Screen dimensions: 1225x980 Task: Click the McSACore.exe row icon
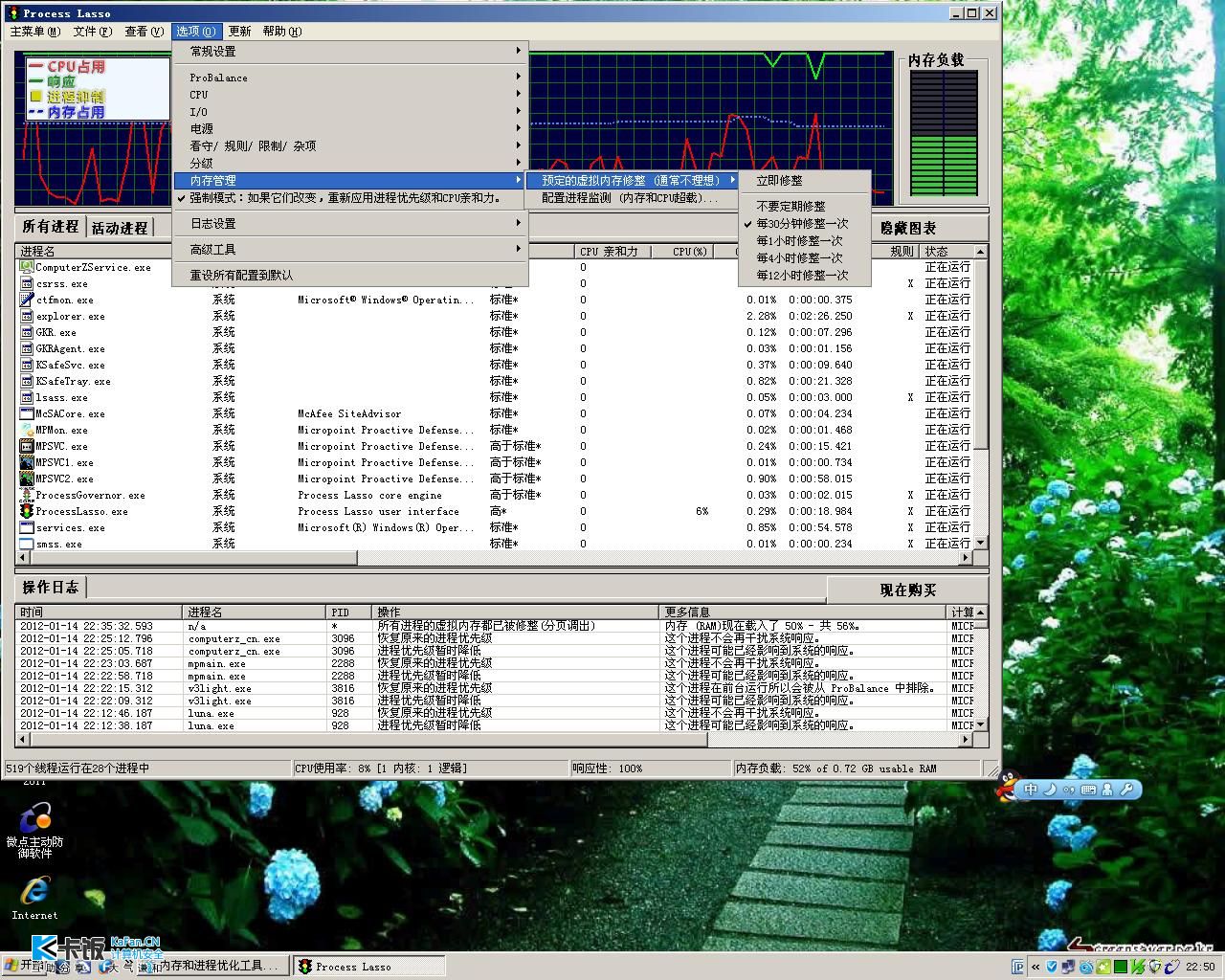click(27, 413)
